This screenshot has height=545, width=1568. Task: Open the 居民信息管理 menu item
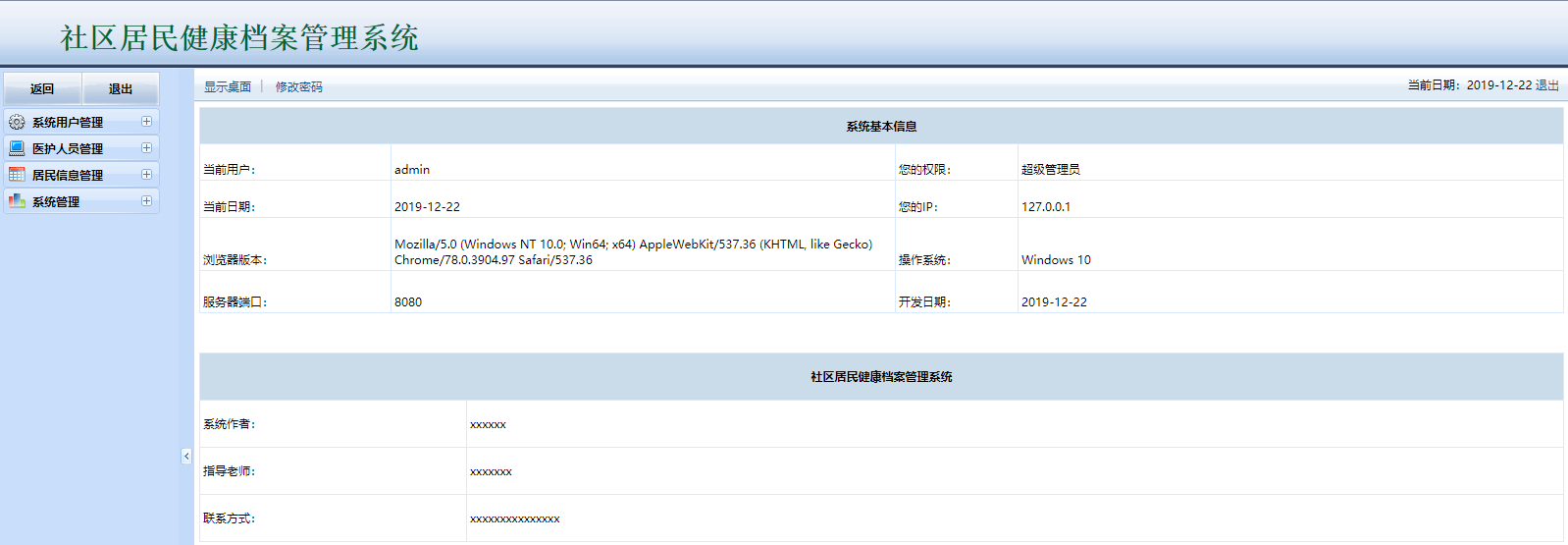coord(80,175)
